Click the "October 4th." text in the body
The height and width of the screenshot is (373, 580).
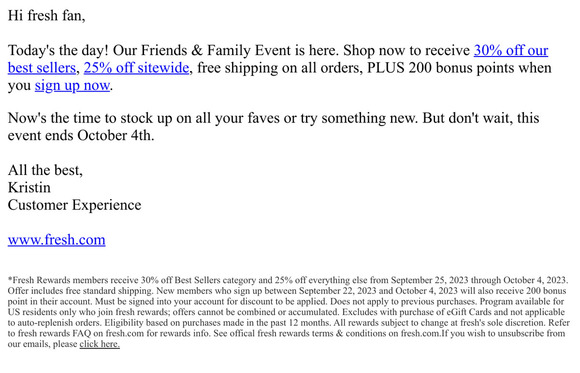click(x=115, y=135)
